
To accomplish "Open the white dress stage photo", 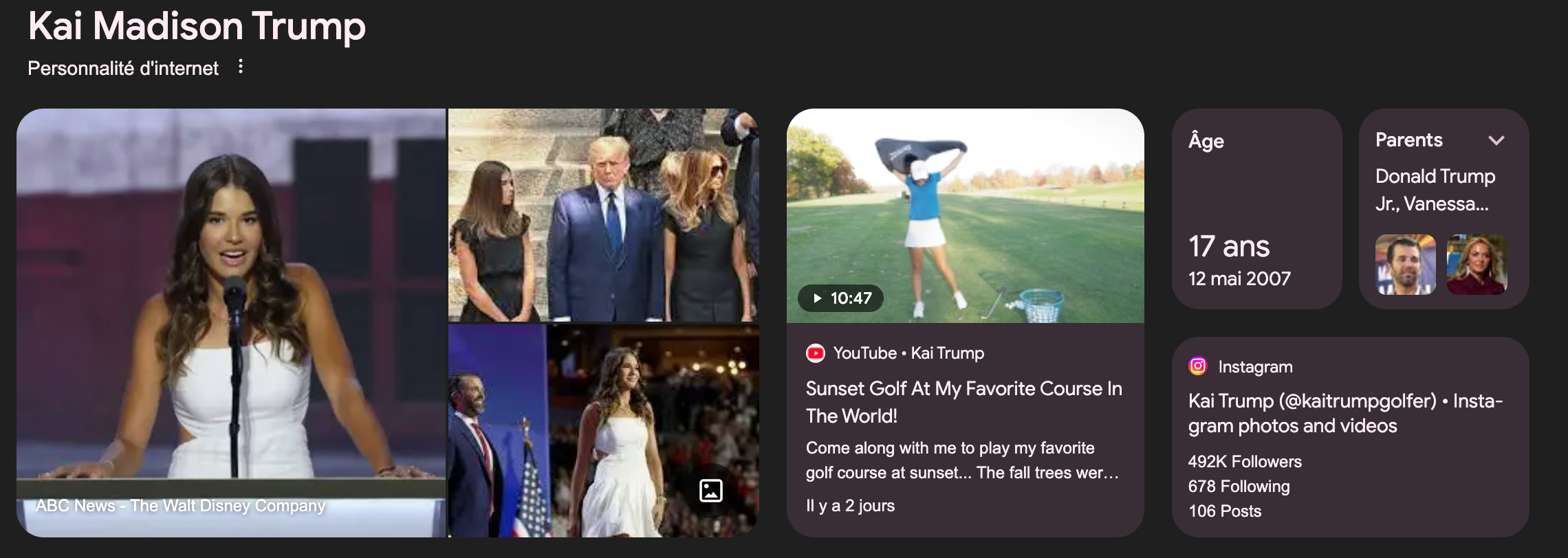I will (x=603, y=431).
